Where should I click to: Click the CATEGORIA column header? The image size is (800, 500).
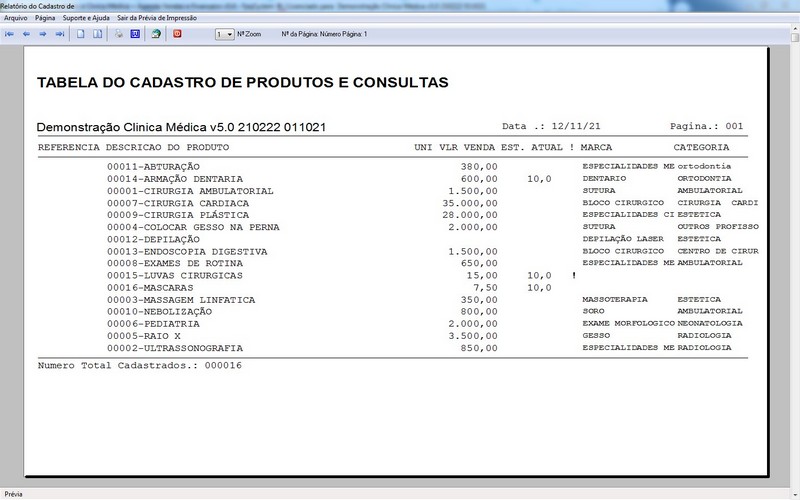coord(701,147)
